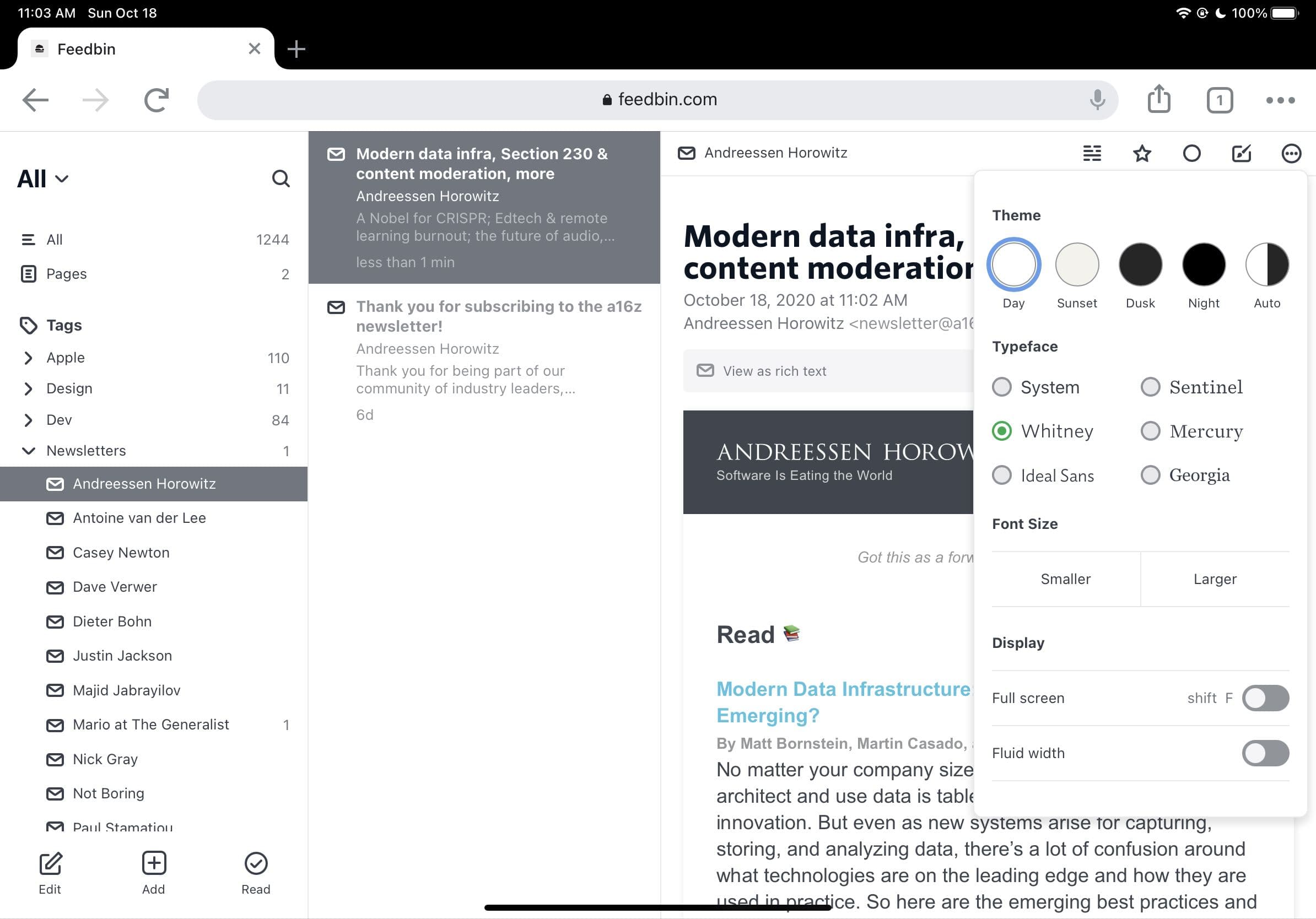The height and width of the screenshot is (919, 1316).
Task: Click the browser forward arrow
Action: (95, 100)
